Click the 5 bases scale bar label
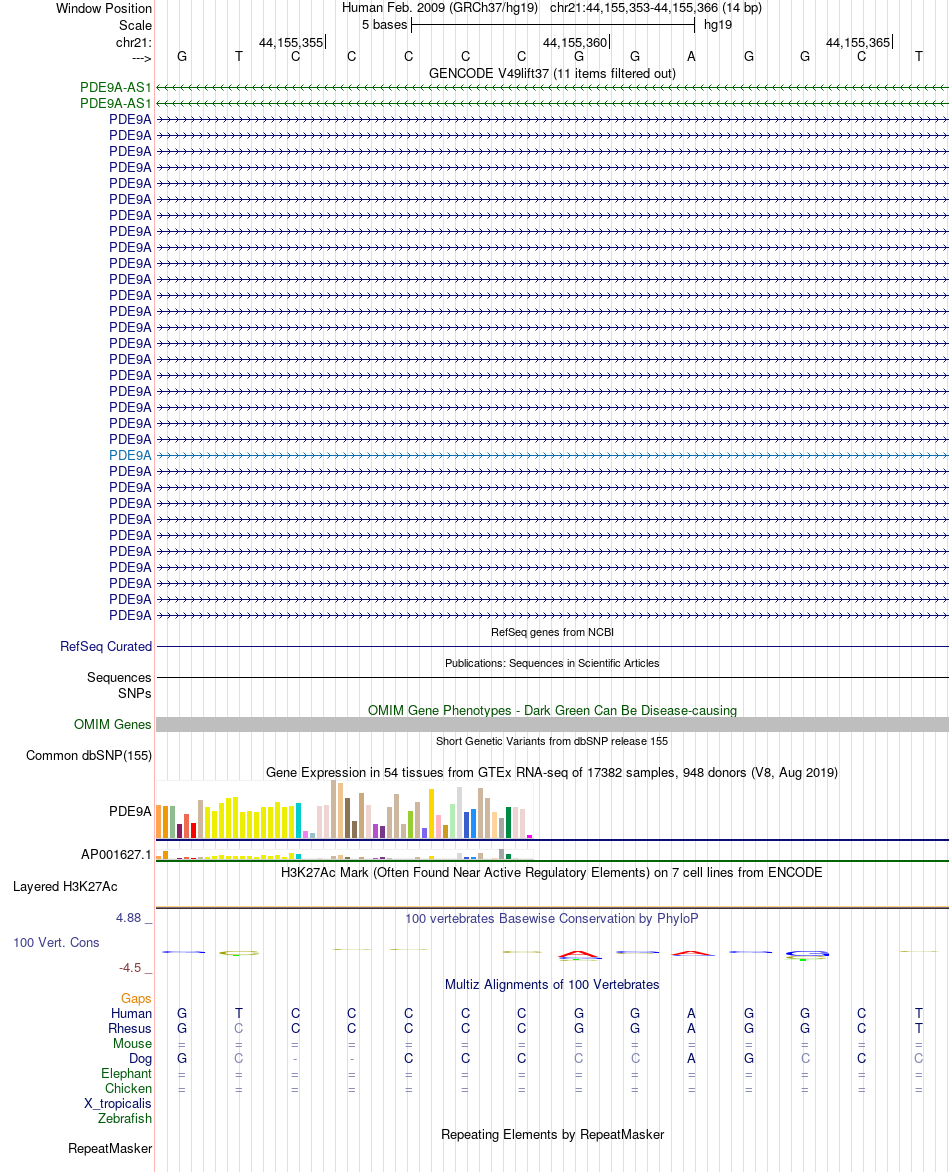Image resolution: width=950 pixels, height=1172 pixels. 384,25
